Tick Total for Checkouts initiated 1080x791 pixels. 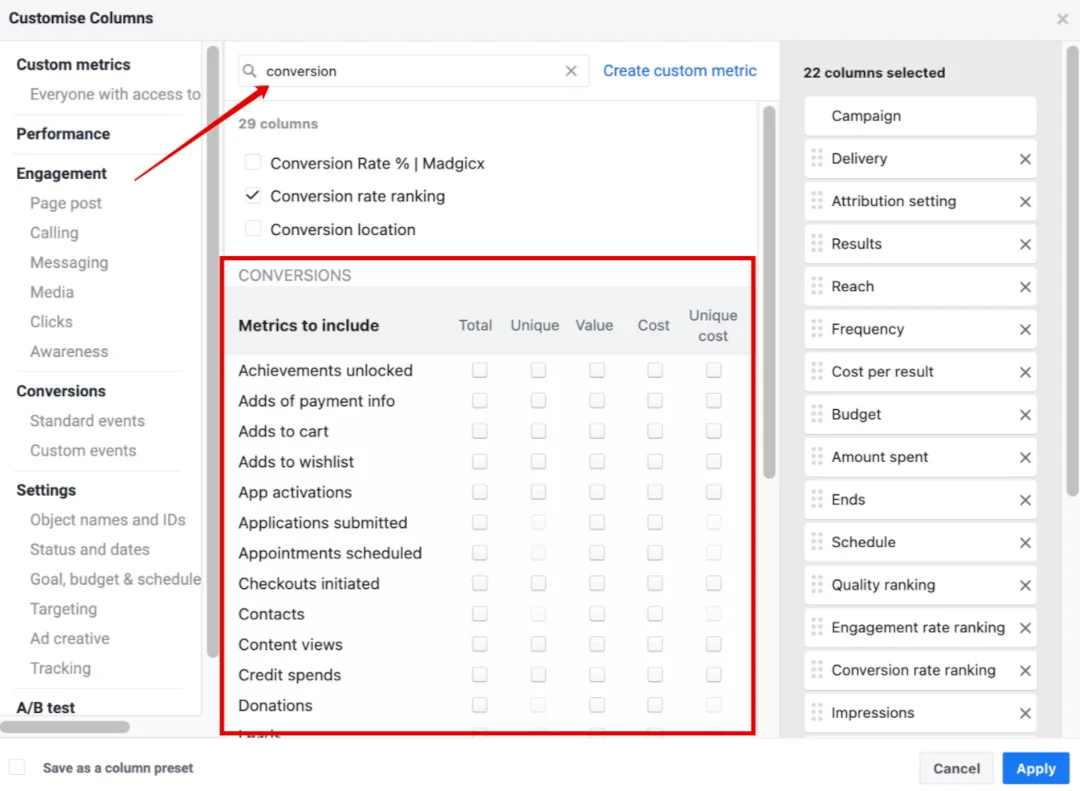(479, 583)
